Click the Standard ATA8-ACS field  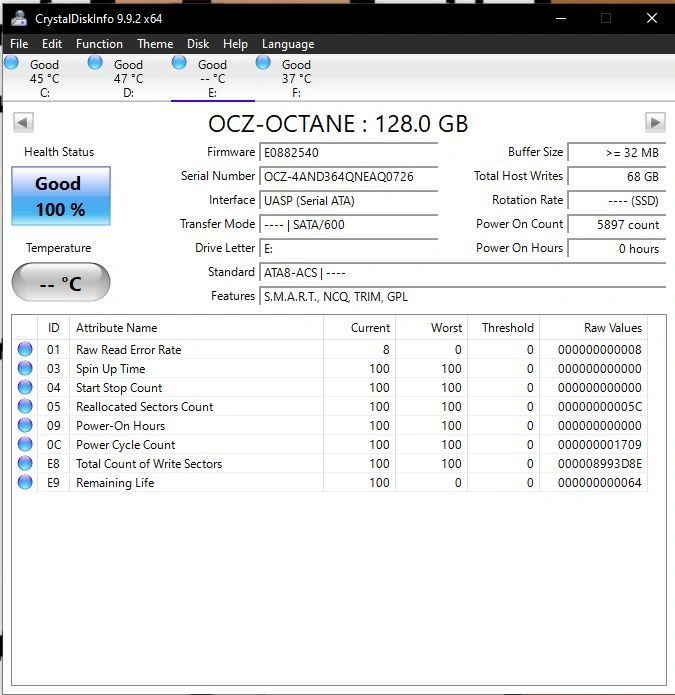[463, 272]
